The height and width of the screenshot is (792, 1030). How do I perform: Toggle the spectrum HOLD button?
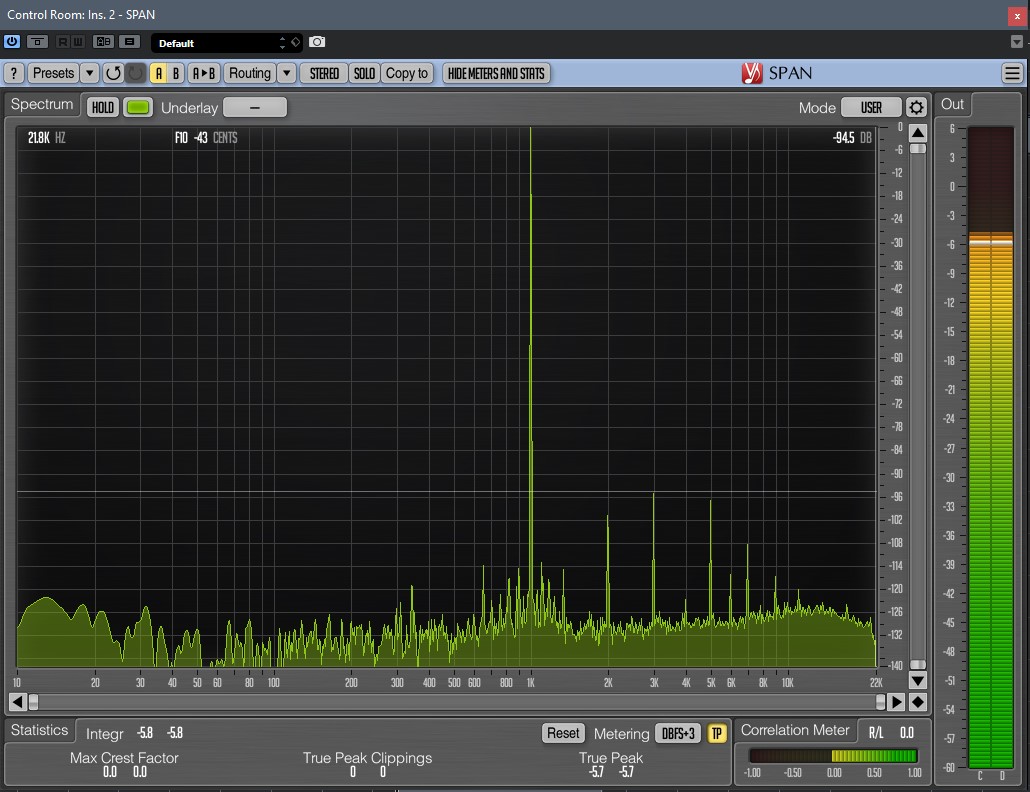pyautogui.click(x=102, y=108)
